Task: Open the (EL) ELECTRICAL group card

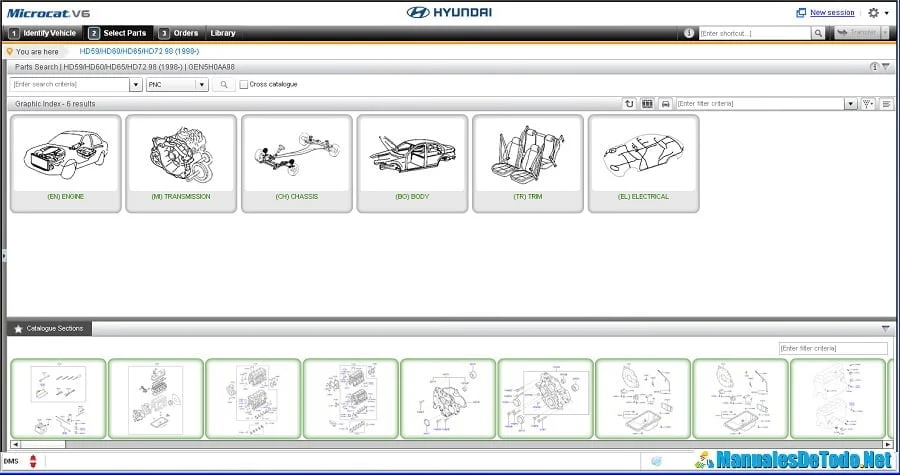Action: (643, 163)
